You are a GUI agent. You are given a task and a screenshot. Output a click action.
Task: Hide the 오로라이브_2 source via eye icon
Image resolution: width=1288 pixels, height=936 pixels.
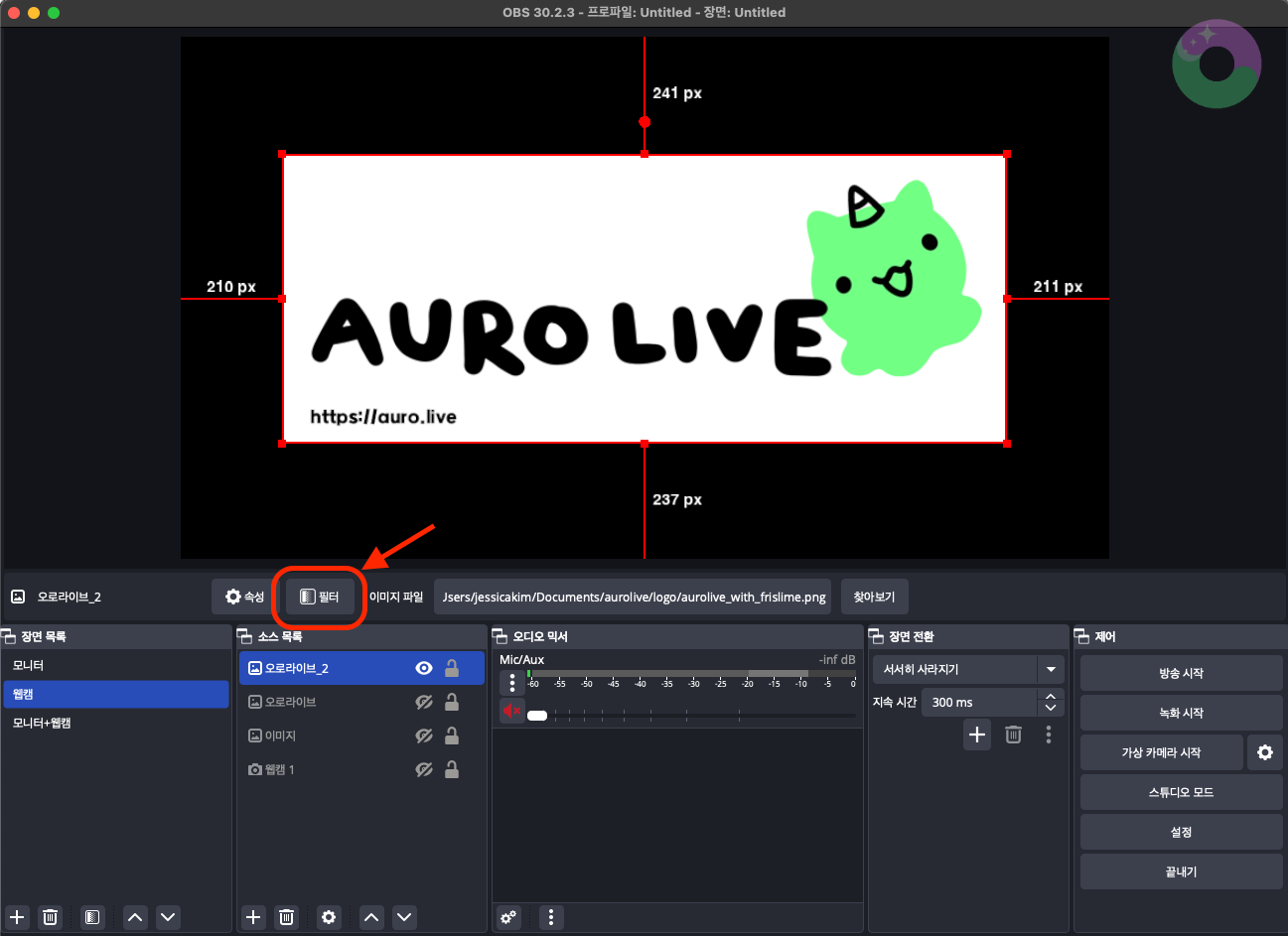point(424,668)
